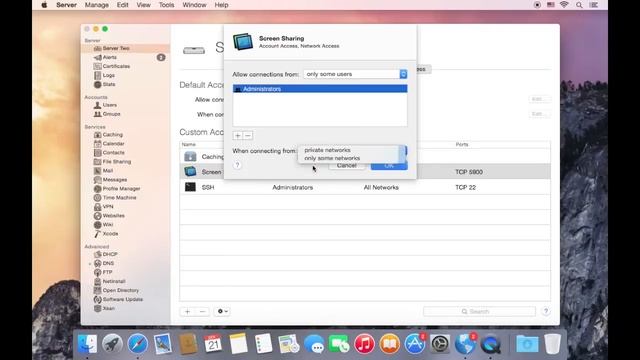Open the Apple menu

tap(44, 5)
